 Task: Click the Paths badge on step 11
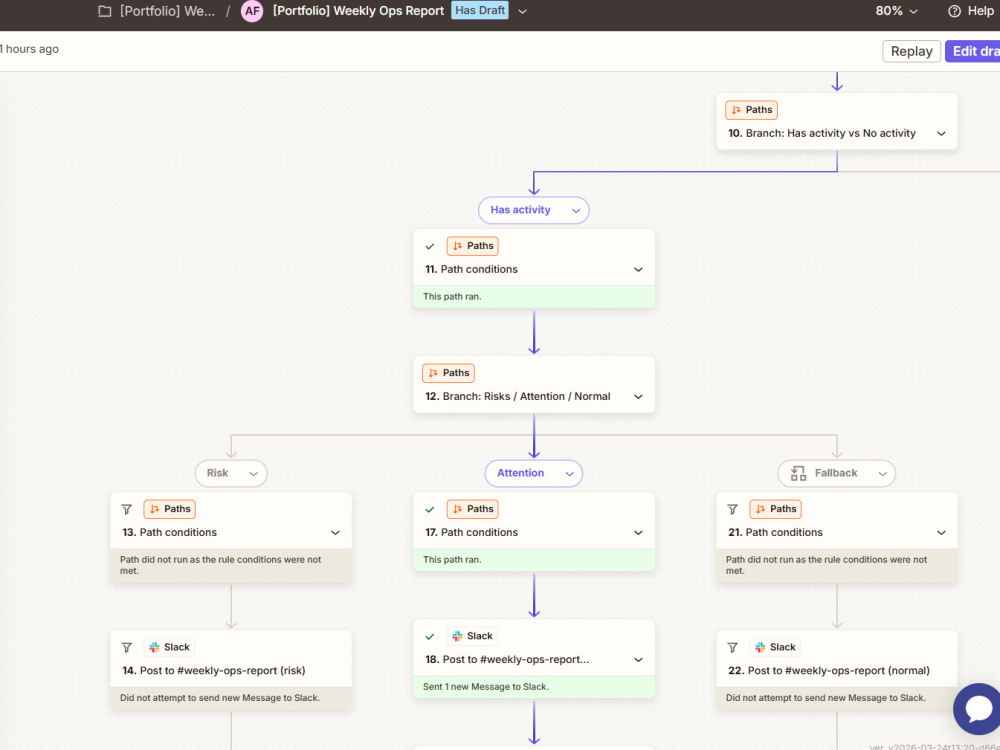pos(473,246)
